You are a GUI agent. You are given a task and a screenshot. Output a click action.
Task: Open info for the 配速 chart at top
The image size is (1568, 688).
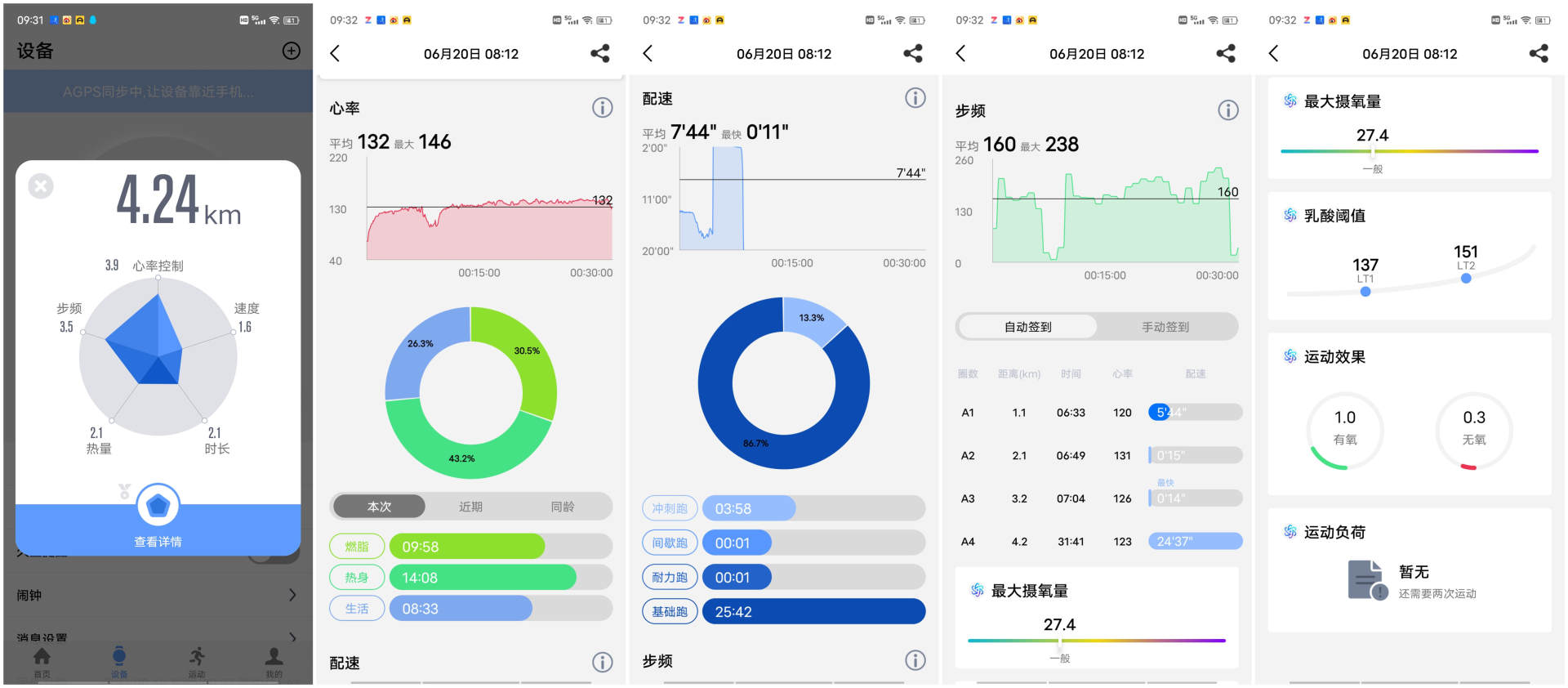[915, 98]
